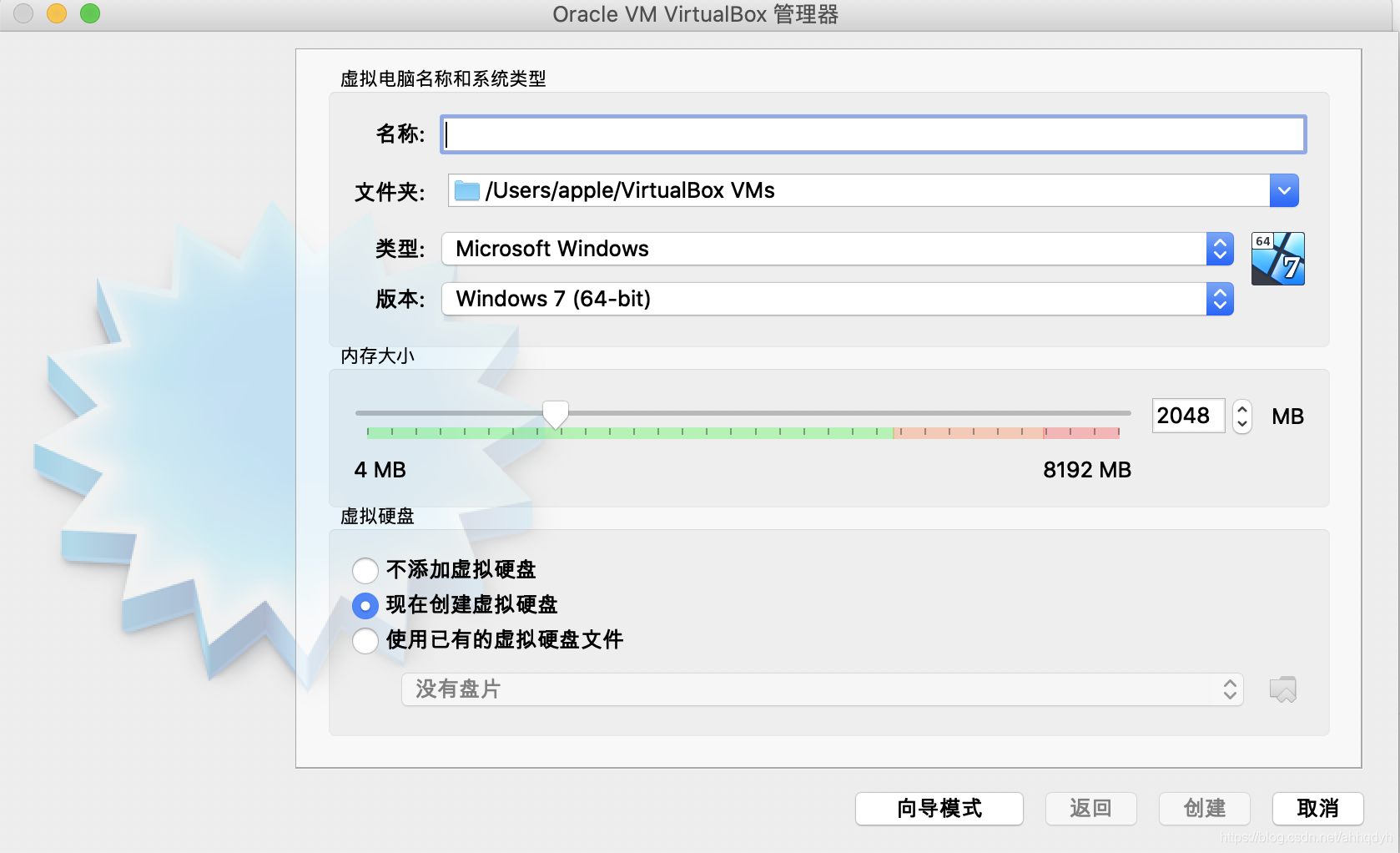Click the memory size slider handle
Viewport: 1400px width, 853px height.
(556, 414)
